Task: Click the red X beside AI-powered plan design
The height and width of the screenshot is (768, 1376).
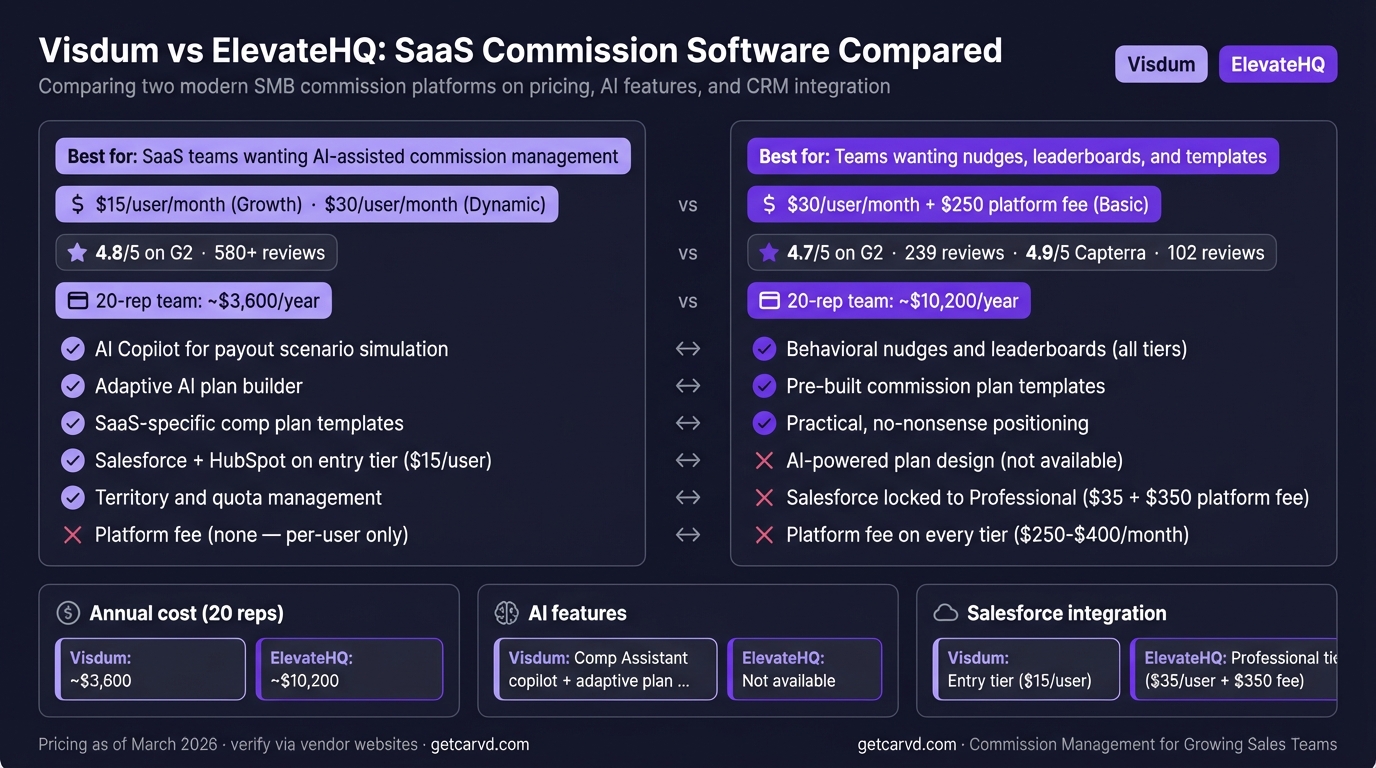Action: point(764,460)
